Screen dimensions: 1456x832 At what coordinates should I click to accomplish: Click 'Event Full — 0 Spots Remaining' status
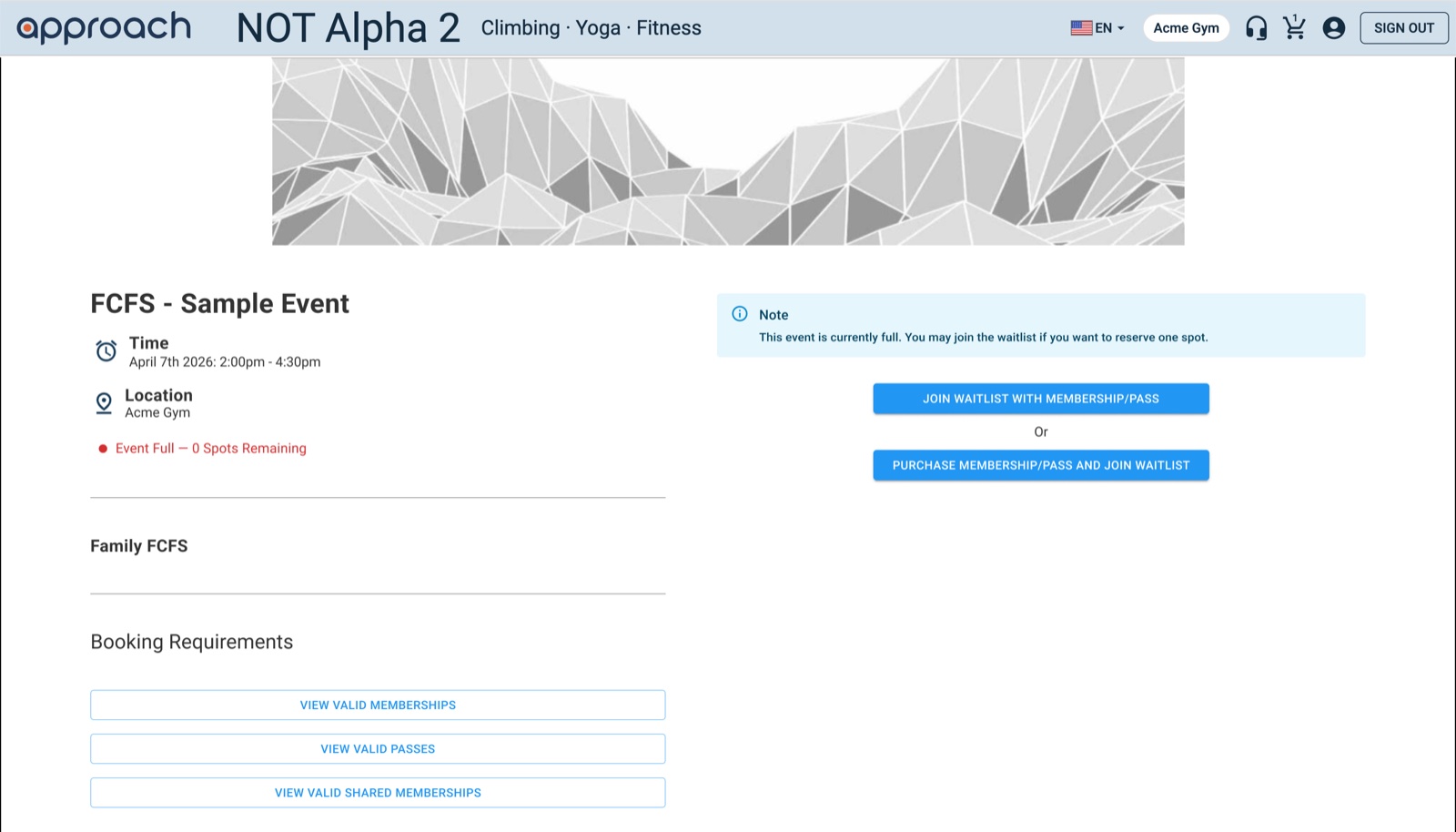tap(210, 449)
